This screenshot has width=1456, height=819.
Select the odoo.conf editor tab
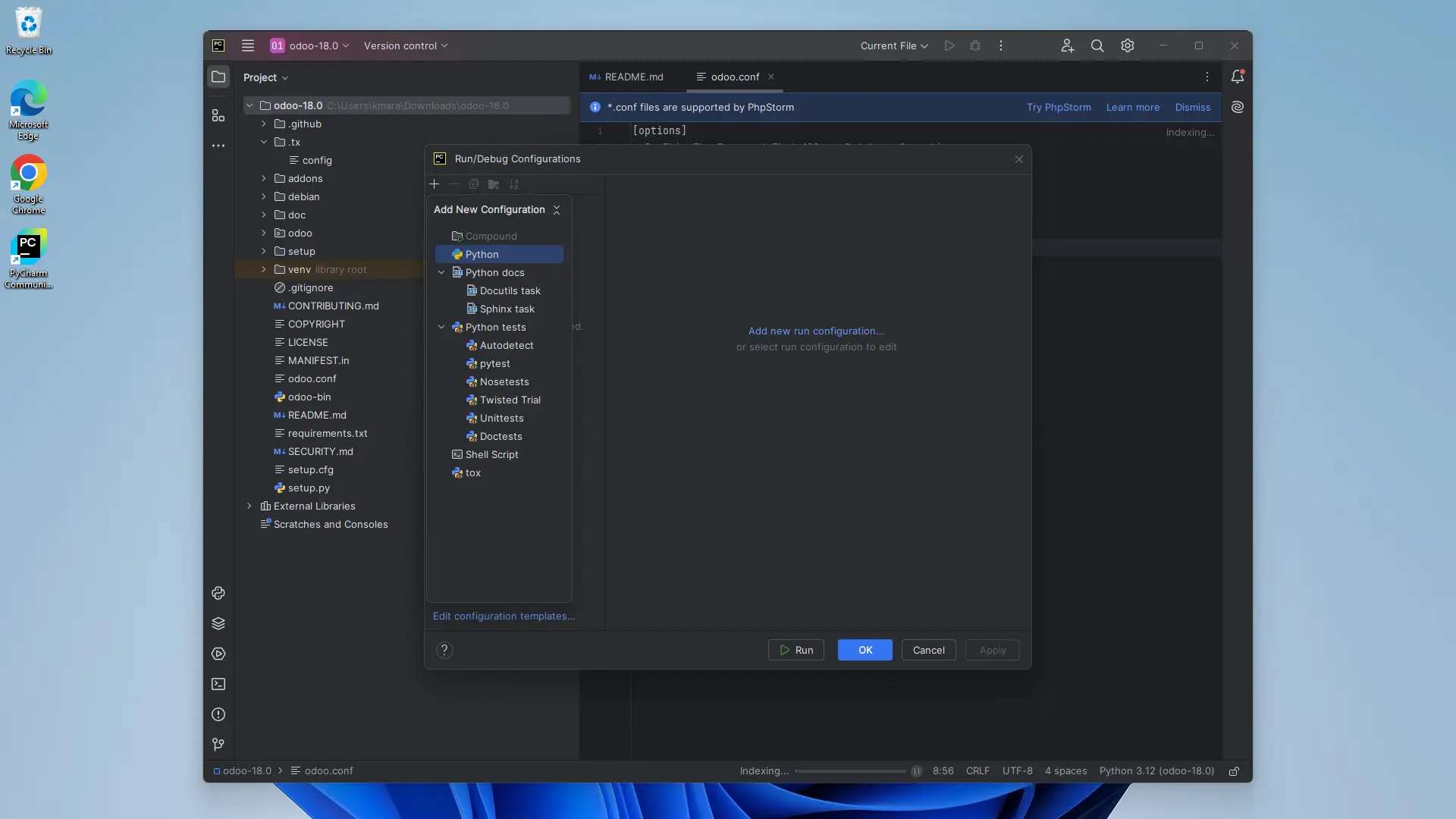pos(735,77)
